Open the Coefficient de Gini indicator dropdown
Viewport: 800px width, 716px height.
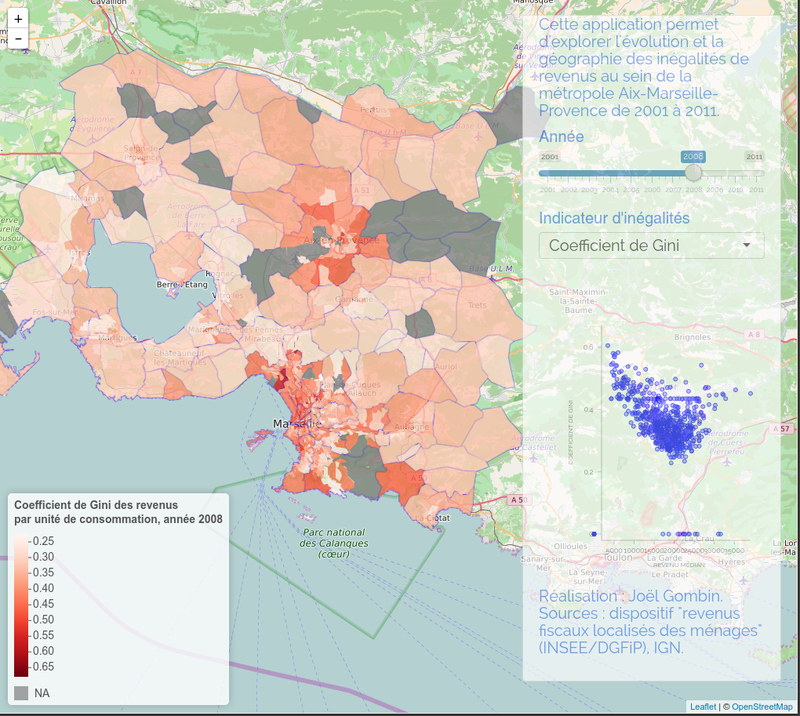pyautogui.click(x=650, y=245)
